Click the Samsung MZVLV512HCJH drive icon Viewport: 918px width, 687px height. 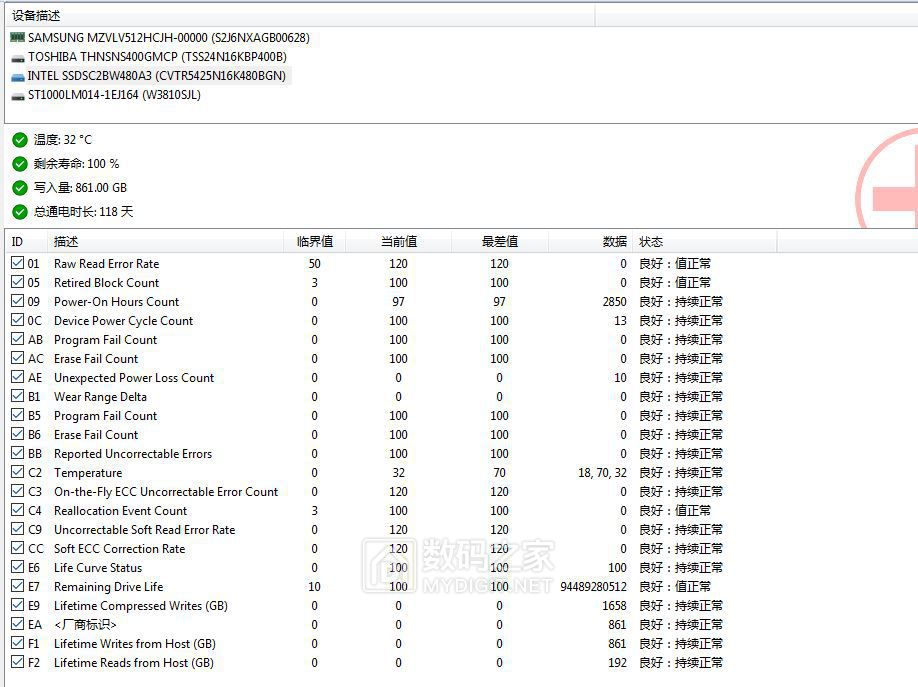(x=17, y=38)
